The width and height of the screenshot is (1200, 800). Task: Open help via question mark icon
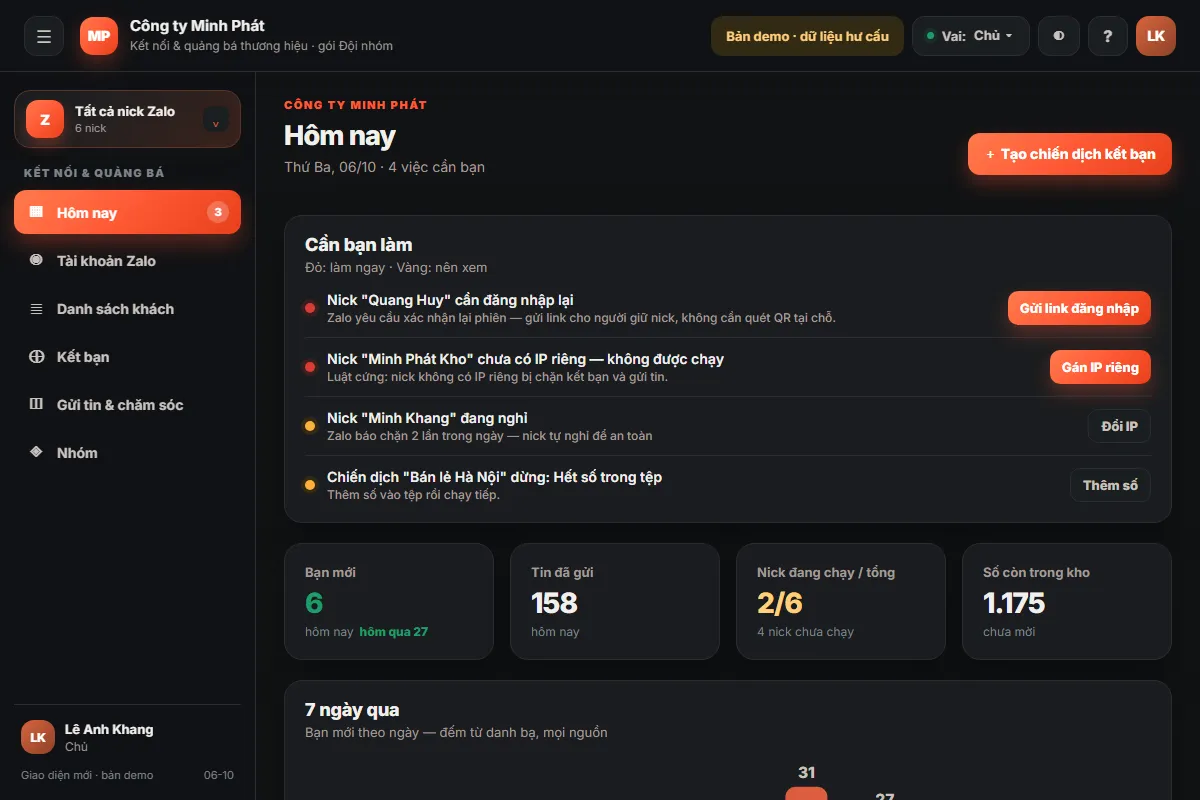(x=1107, y=36)
